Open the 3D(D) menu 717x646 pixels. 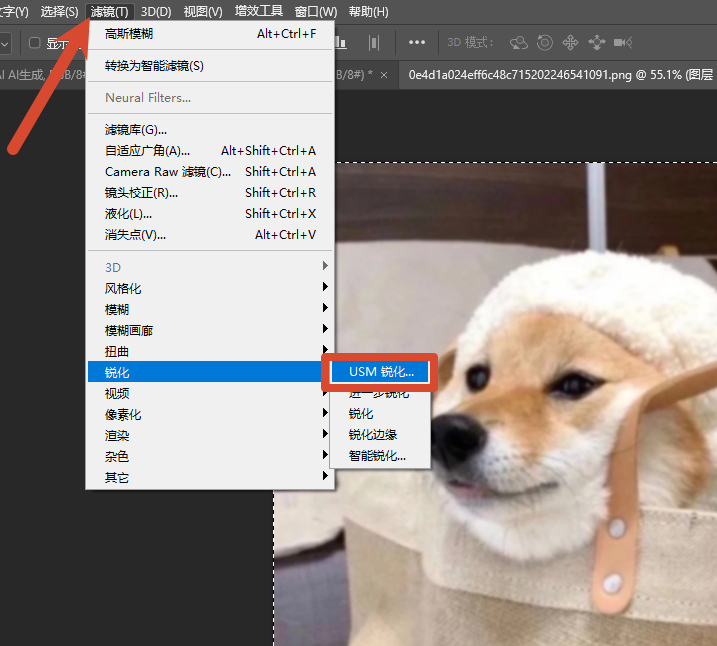coord(156,11)
